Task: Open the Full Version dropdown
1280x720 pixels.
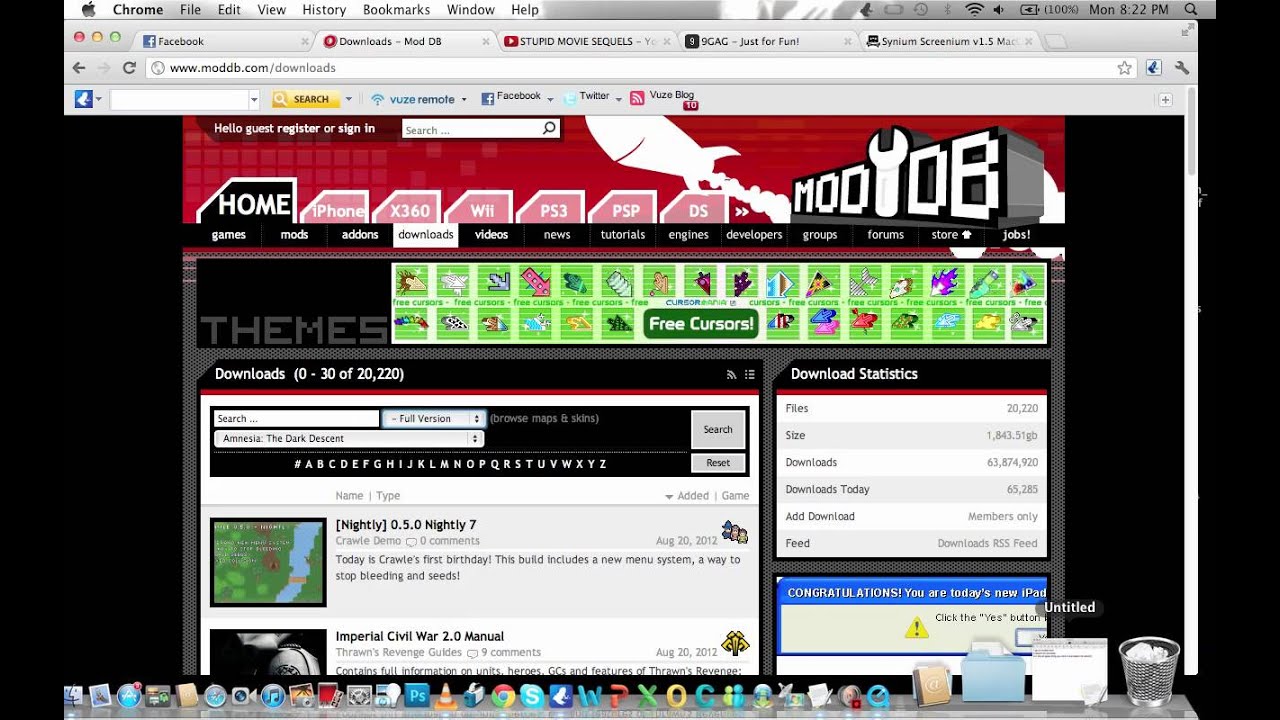Action: coord(434,419)
